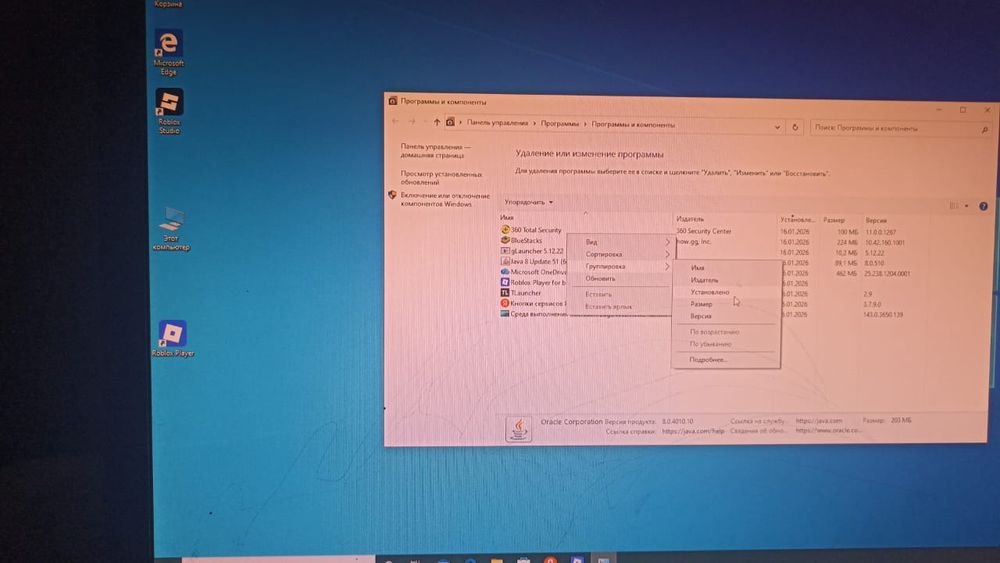Click the 360 Total Security program icon
The width and height of the screenshot is (1000, 563).
click(505, 230)
